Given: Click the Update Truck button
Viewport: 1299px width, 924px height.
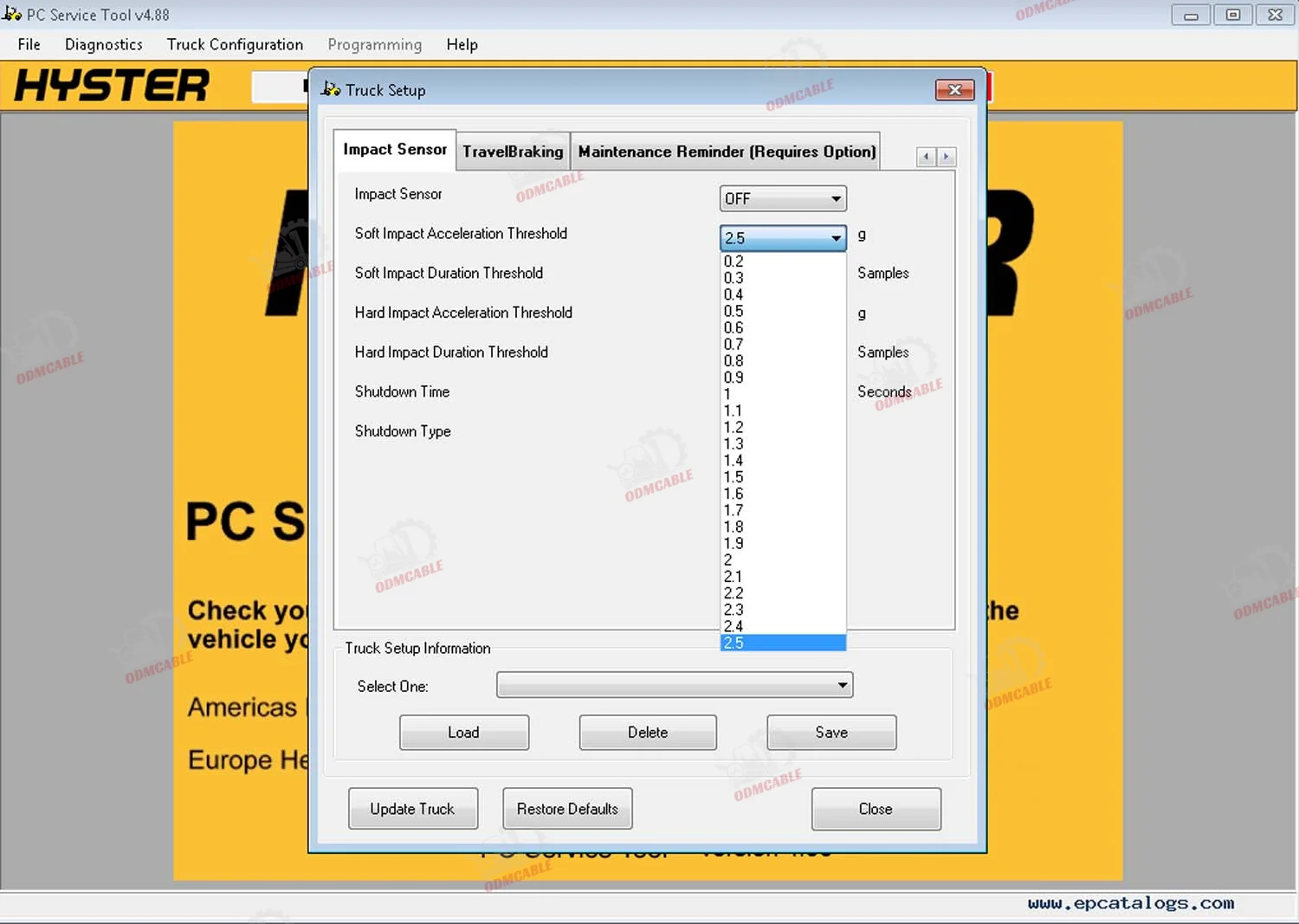Looking at the screenshot, I should point(412,808).
